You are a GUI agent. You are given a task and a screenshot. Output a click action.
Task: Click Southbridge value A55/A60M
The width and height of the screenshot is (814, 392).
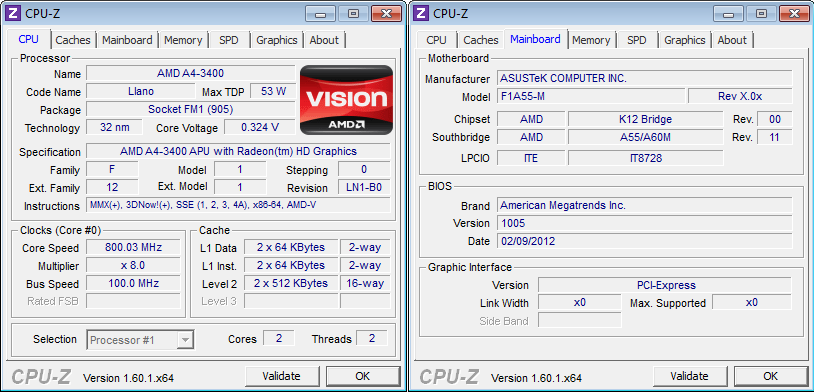coord(645,138)
